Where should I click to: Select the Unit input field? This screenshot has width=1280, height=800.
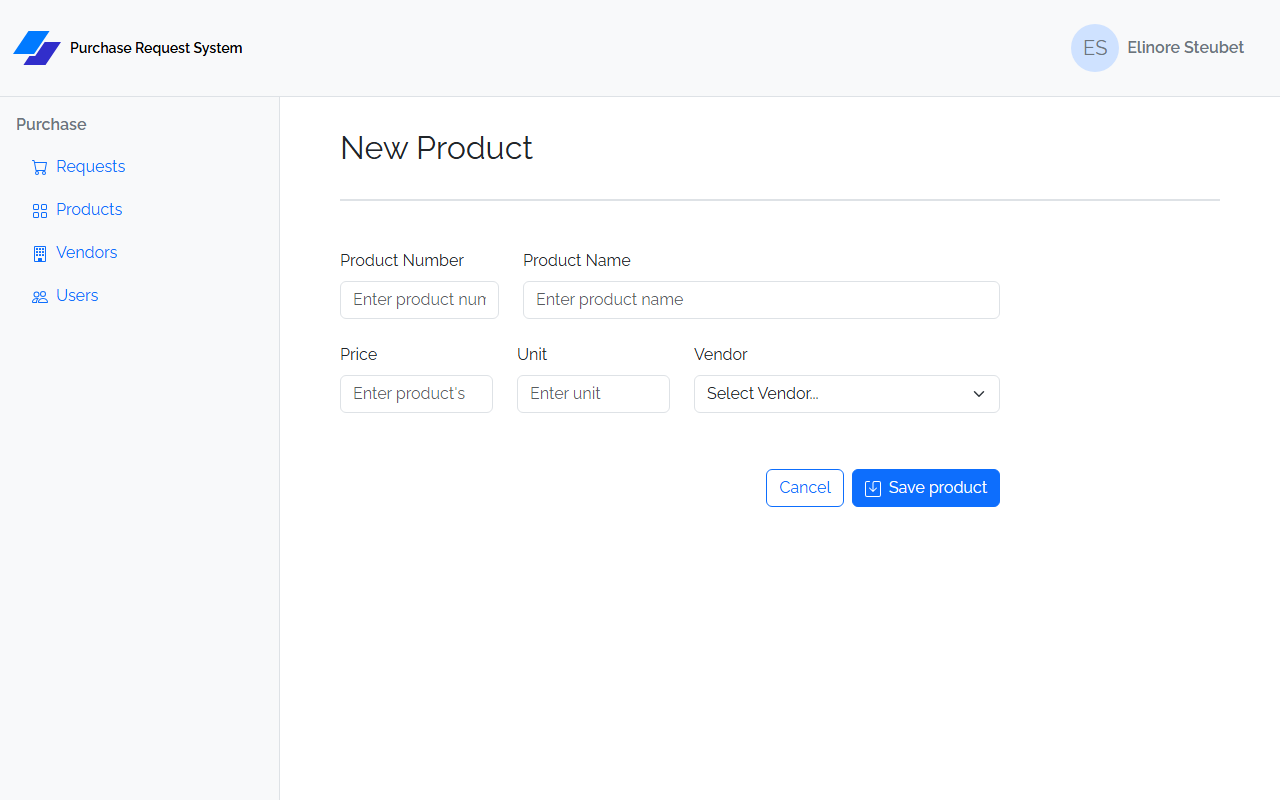point(593,394)
